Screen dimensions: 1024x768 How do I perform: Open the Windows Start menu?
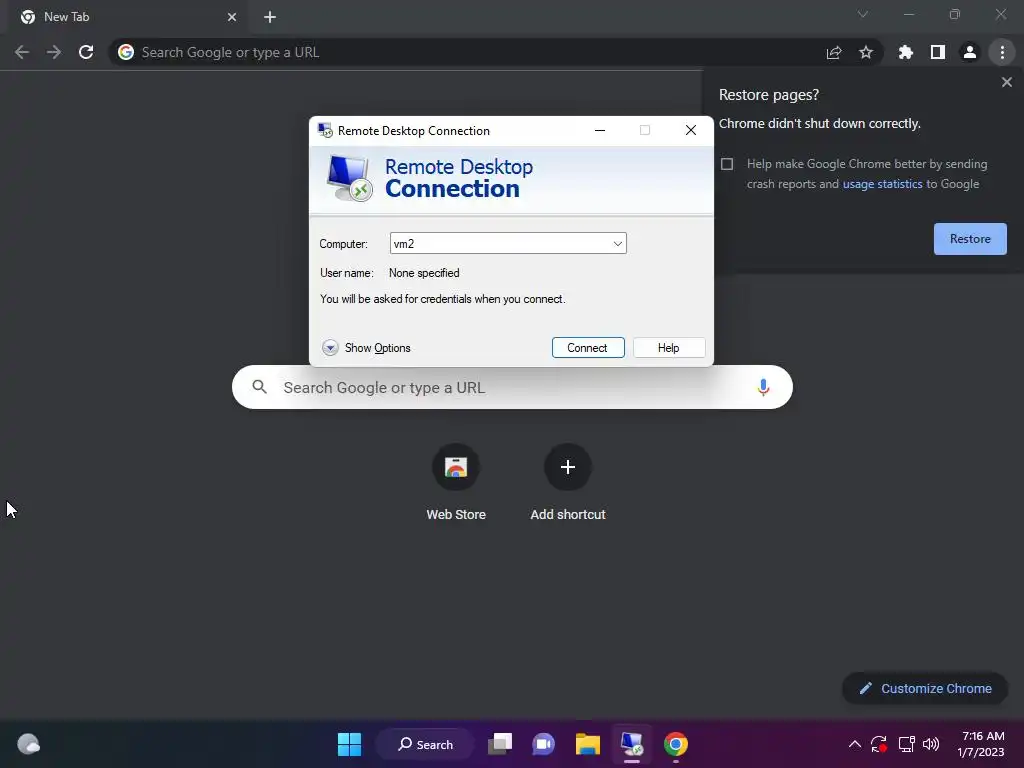[x=349, y=744]
